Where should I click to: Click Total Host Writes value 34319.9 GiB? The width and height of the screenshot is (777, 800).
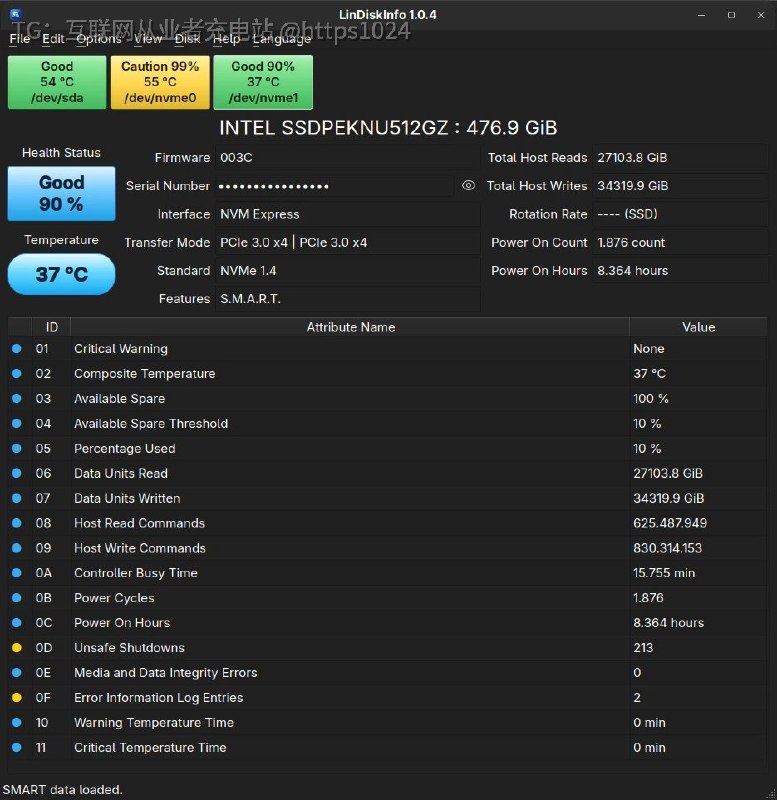point(681,186)
